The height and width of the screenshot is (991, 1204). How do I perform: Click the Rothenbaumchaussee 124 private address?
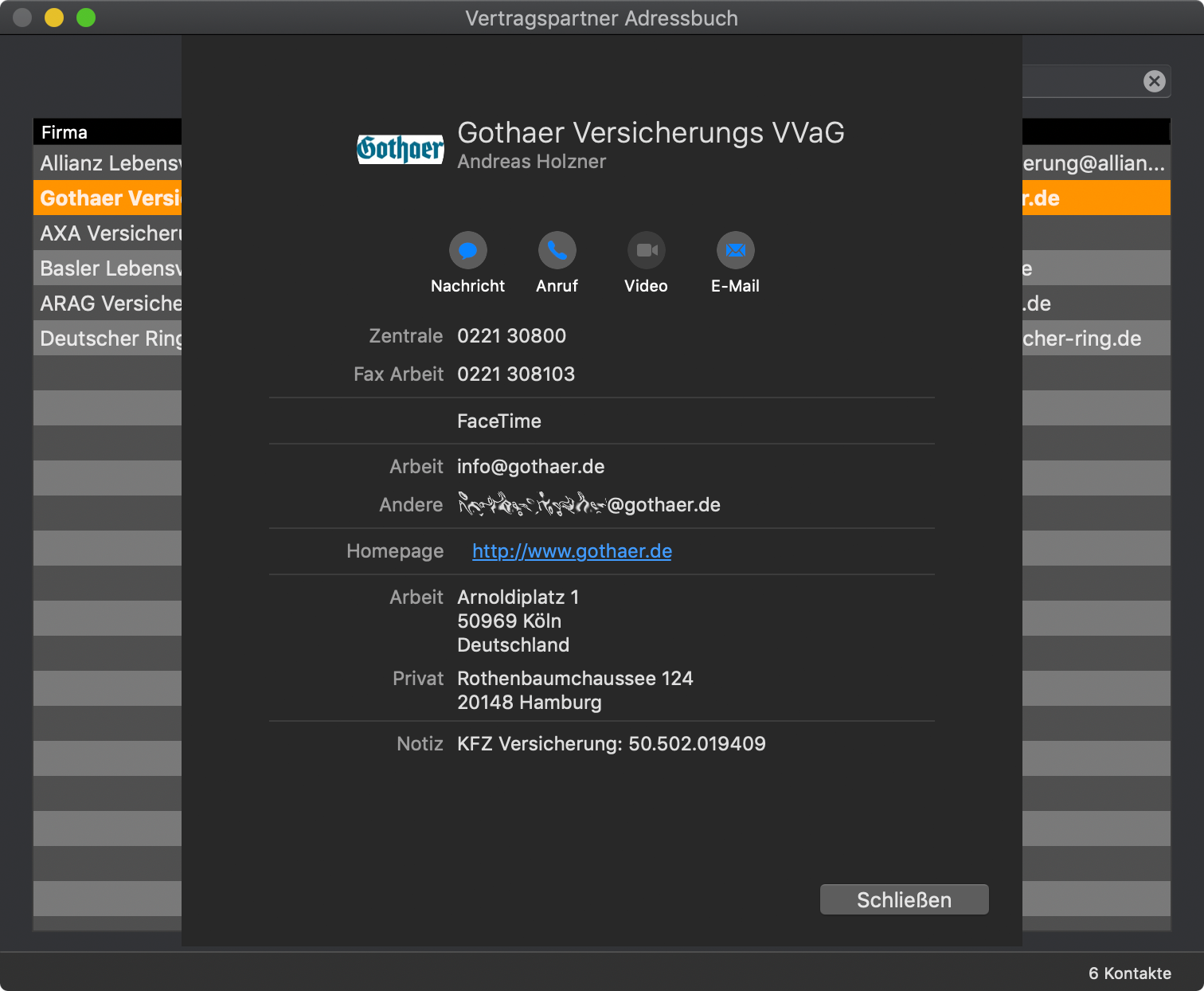(x=575, y=679)
